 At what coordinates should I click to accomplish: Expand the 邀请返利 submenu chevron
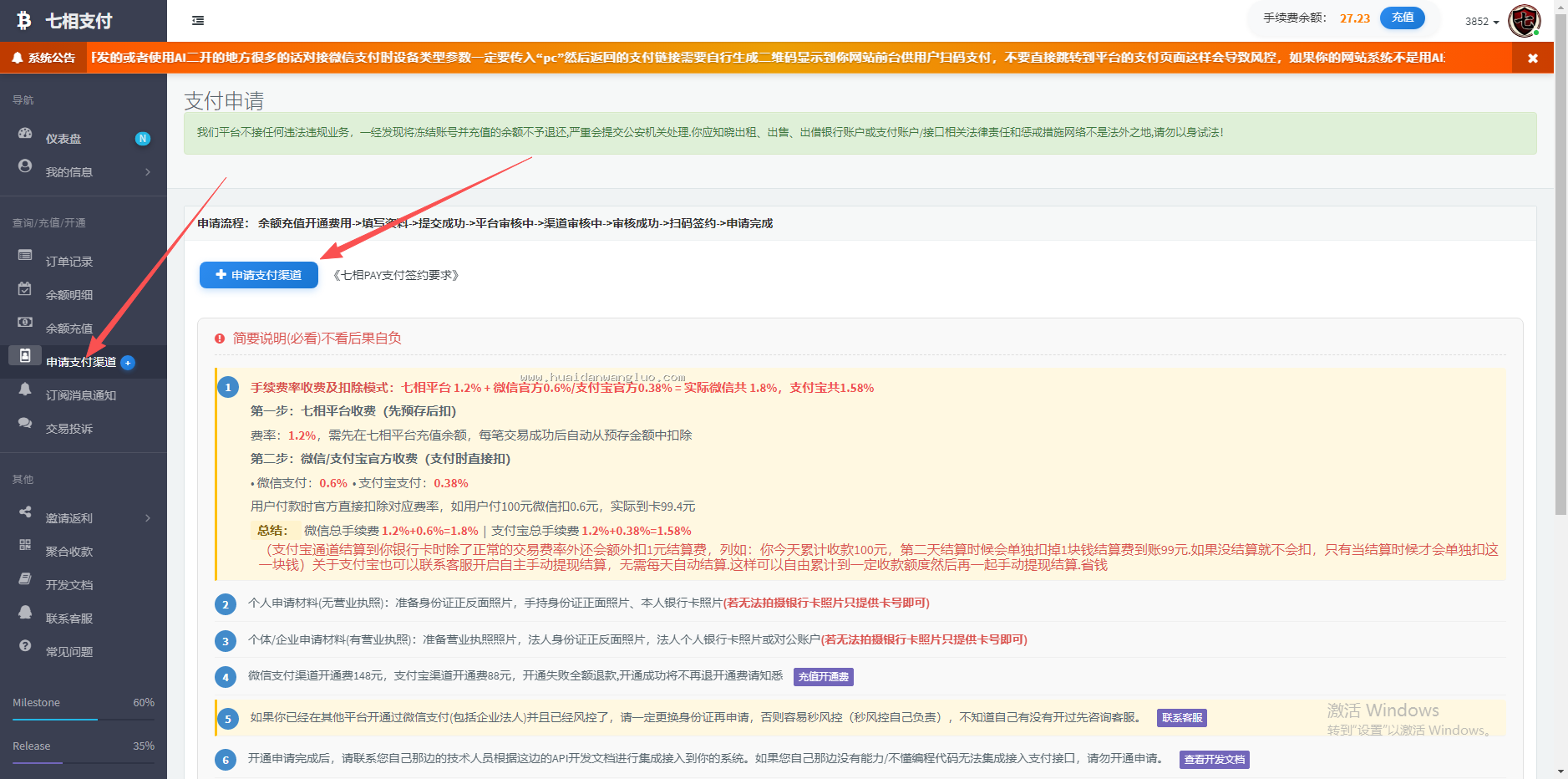pyautogui.click(x=148, y=518)
